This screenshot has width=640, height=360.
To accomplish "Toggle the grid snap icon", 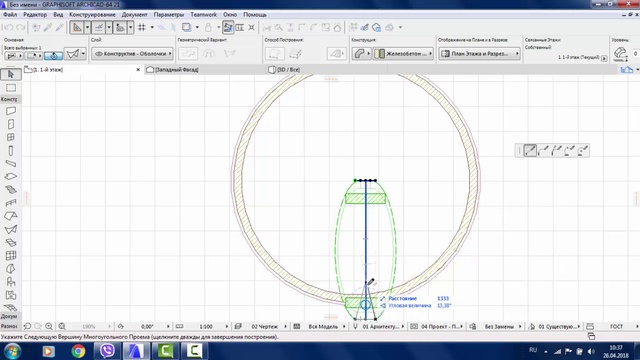I will [142, 27].
